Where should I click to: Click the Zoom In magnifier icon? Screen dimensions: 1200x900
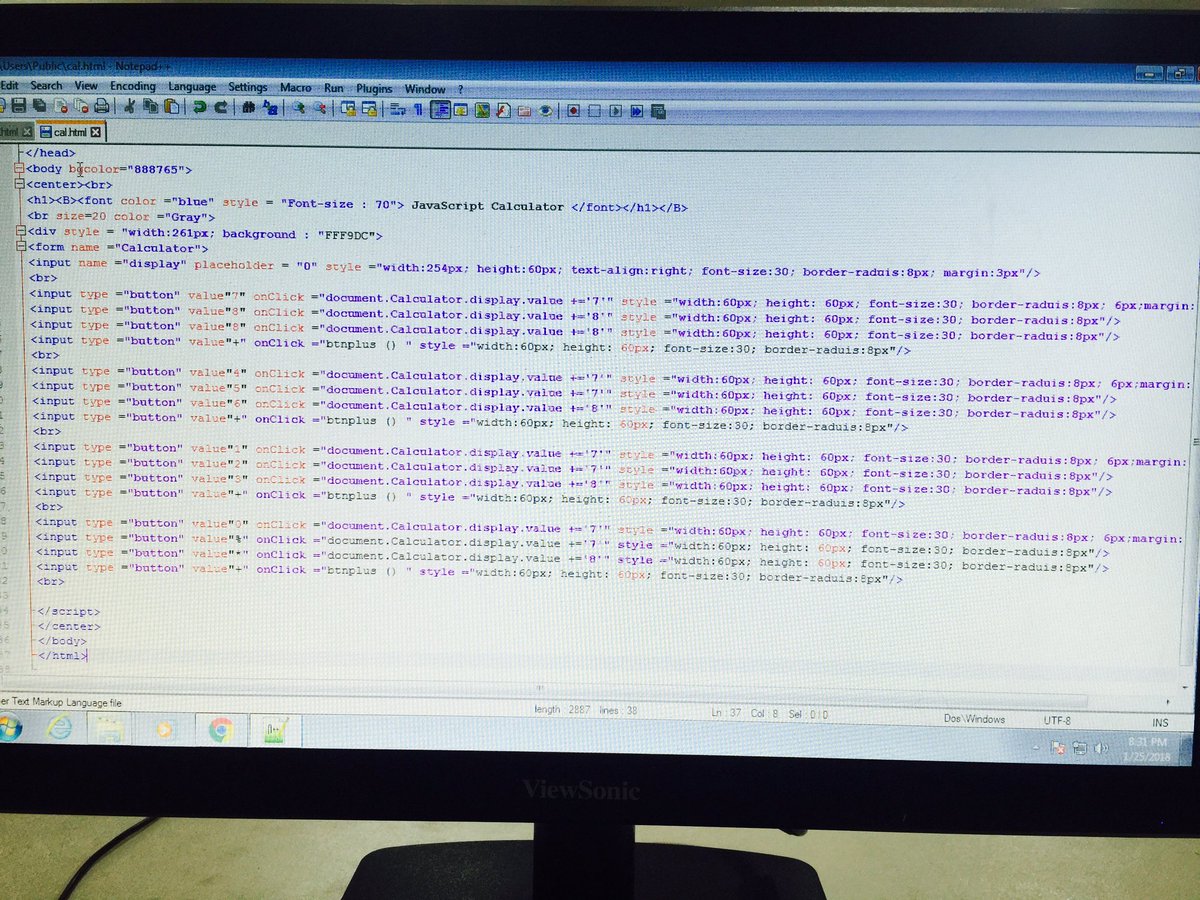[298, 108]
